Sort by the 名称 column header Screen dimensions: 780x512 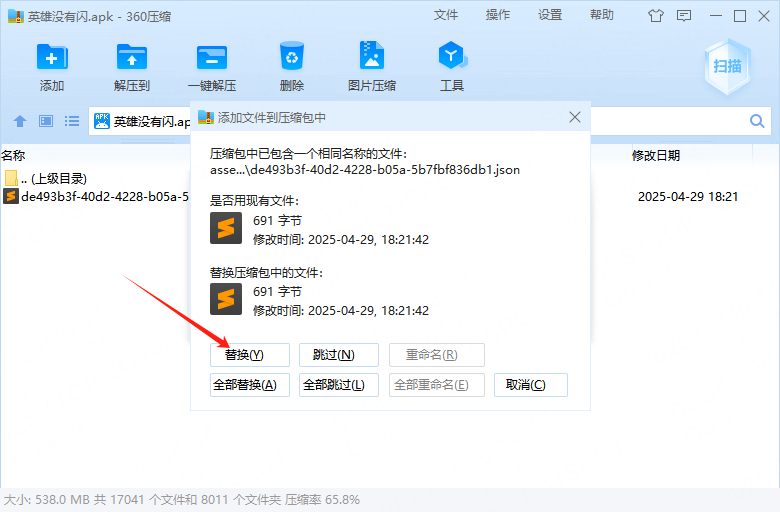[13, 156]
